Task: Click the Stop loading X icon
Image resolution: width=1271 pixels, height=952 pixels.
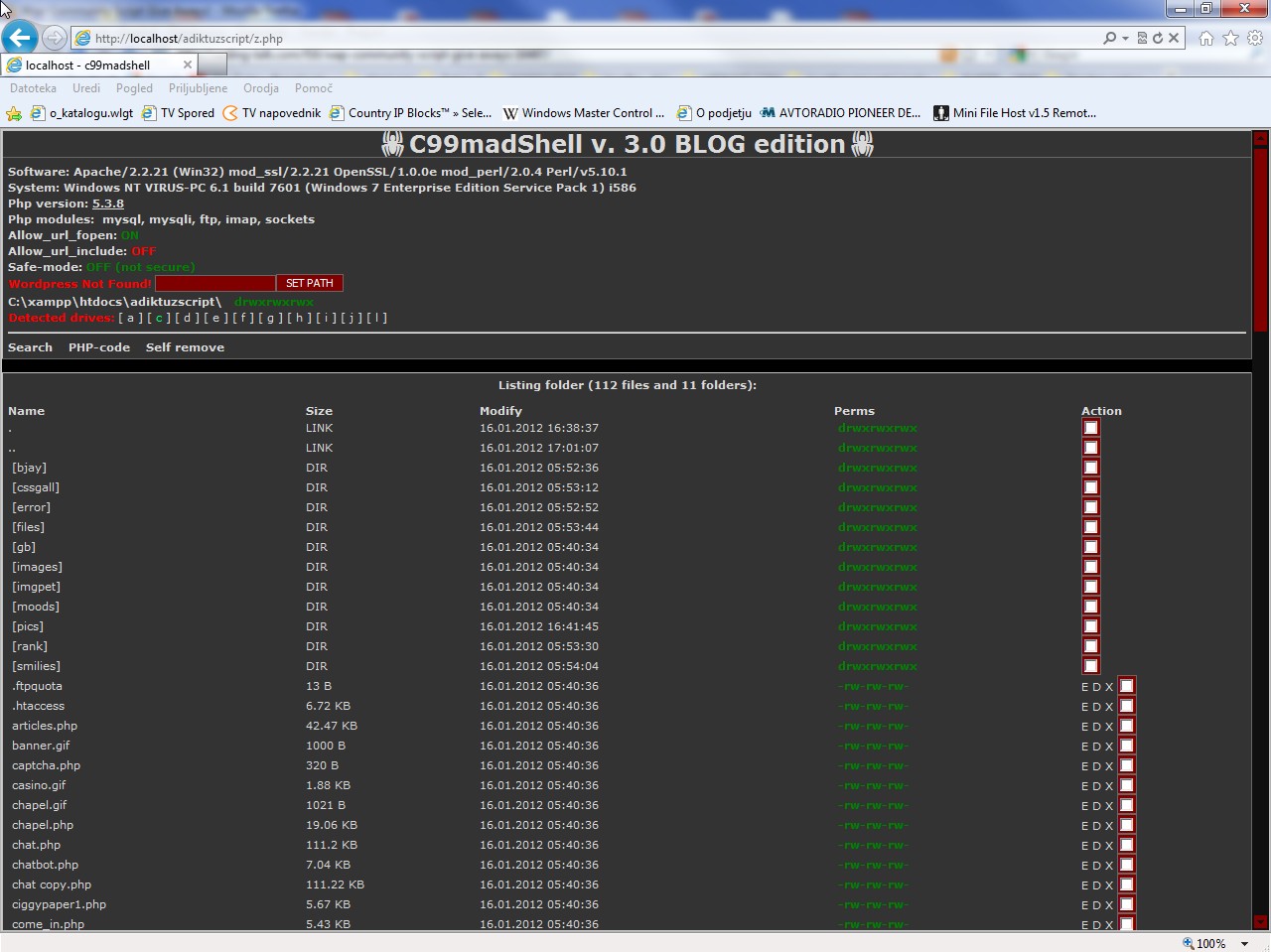Action: click(x=1174, y=38)
